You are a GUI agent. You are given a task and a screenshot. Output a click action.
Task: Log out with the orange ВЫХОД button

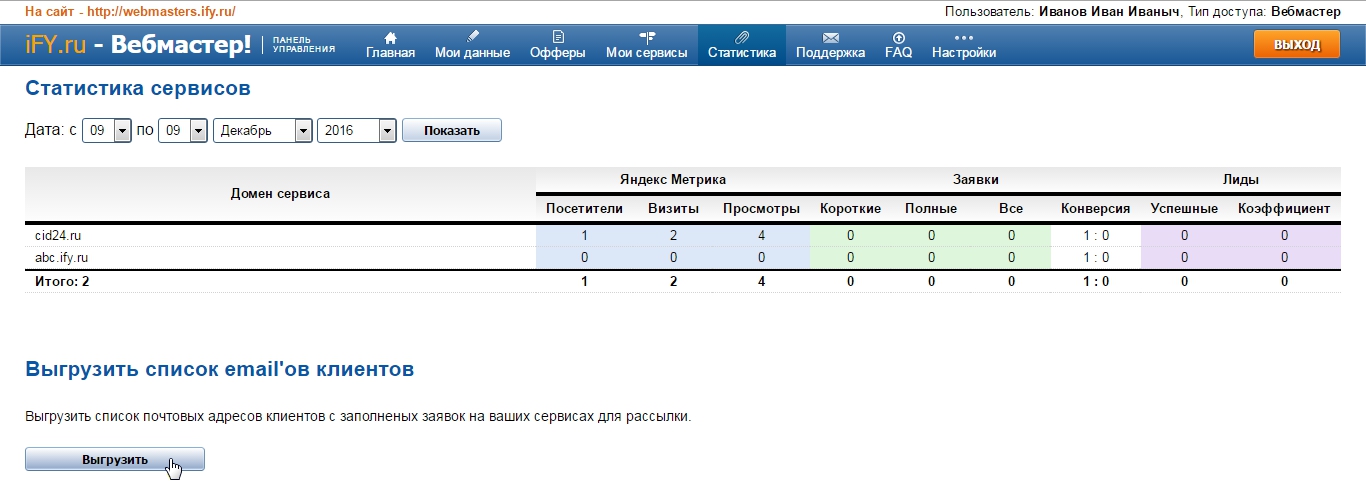(1296, 45)
